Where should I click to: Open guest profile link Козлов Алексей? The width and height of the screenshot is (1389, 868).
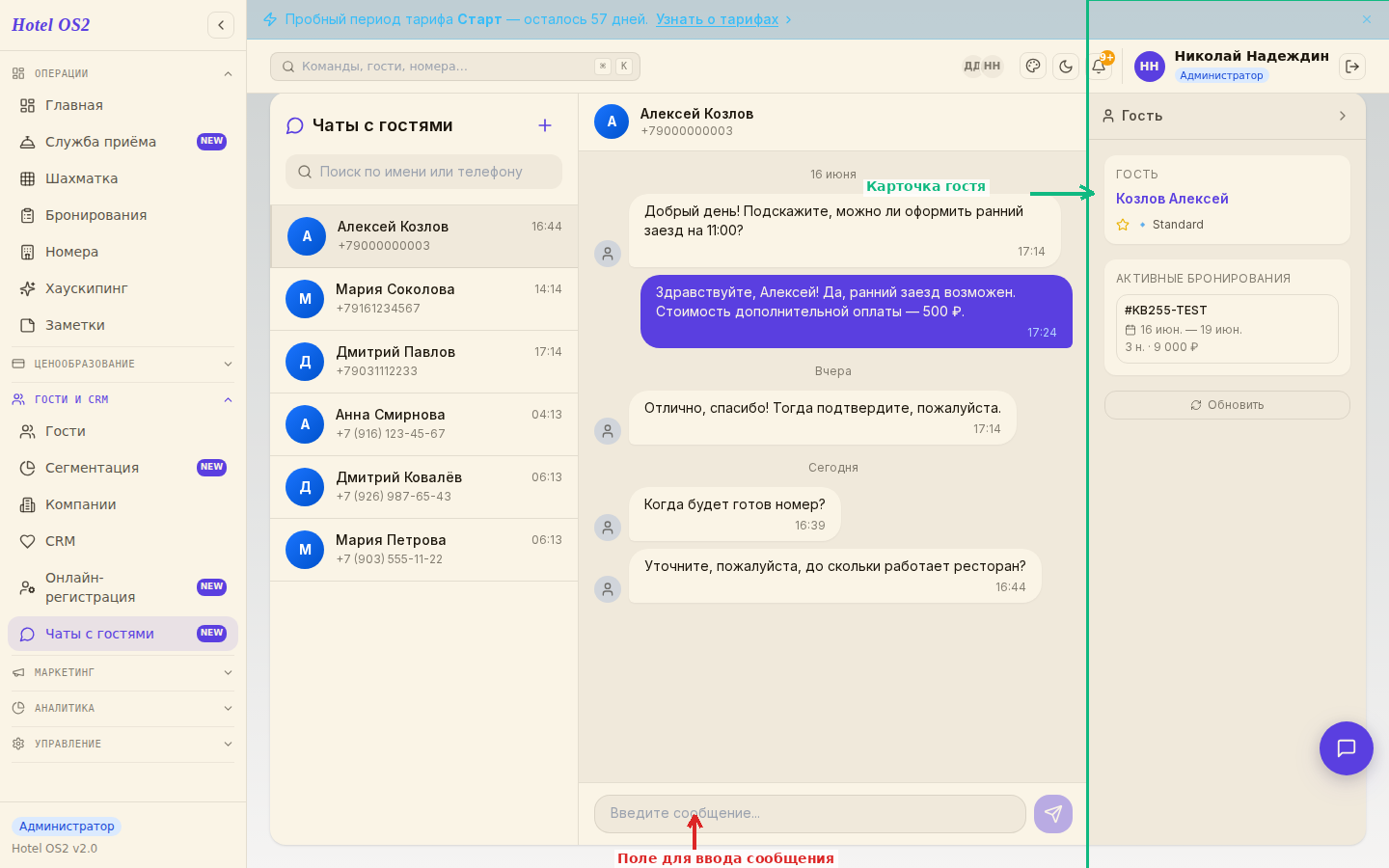point(1172,199)
